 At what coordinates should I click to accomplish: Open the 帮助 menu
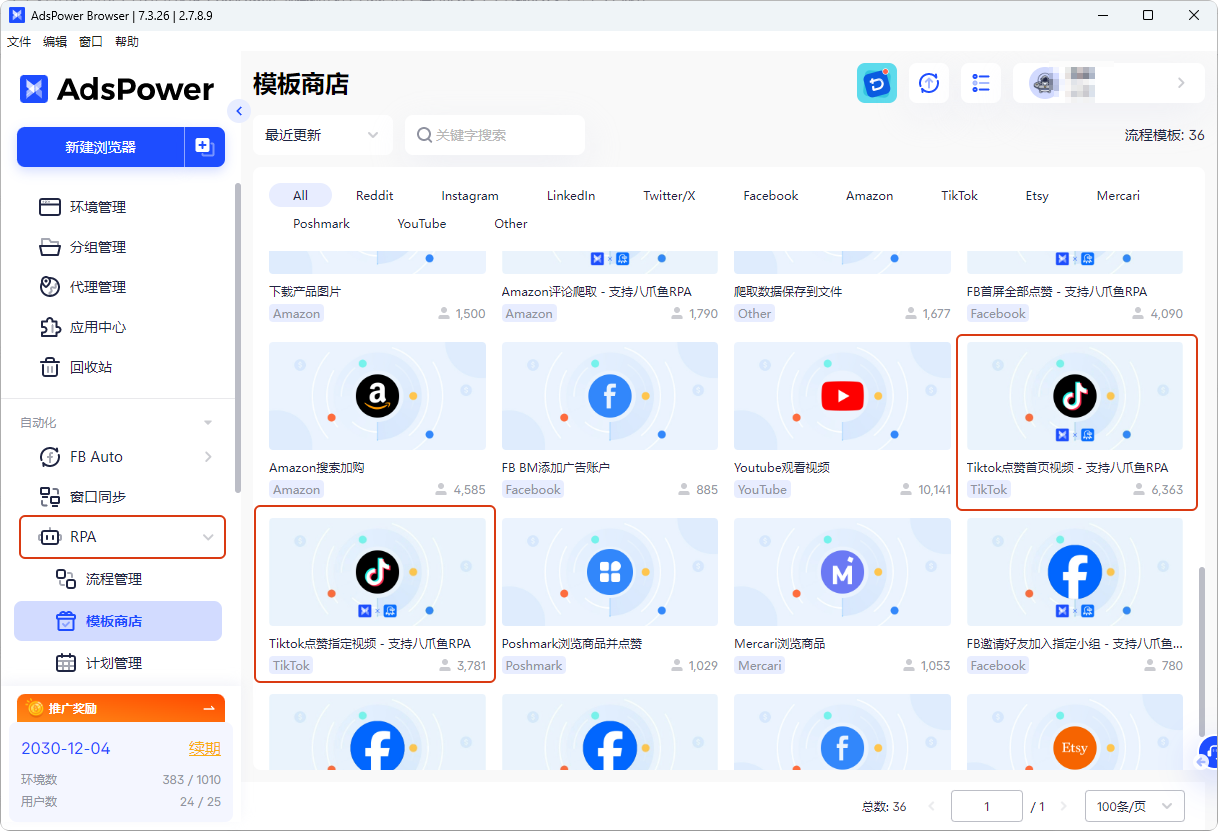[x=127, y=42]
